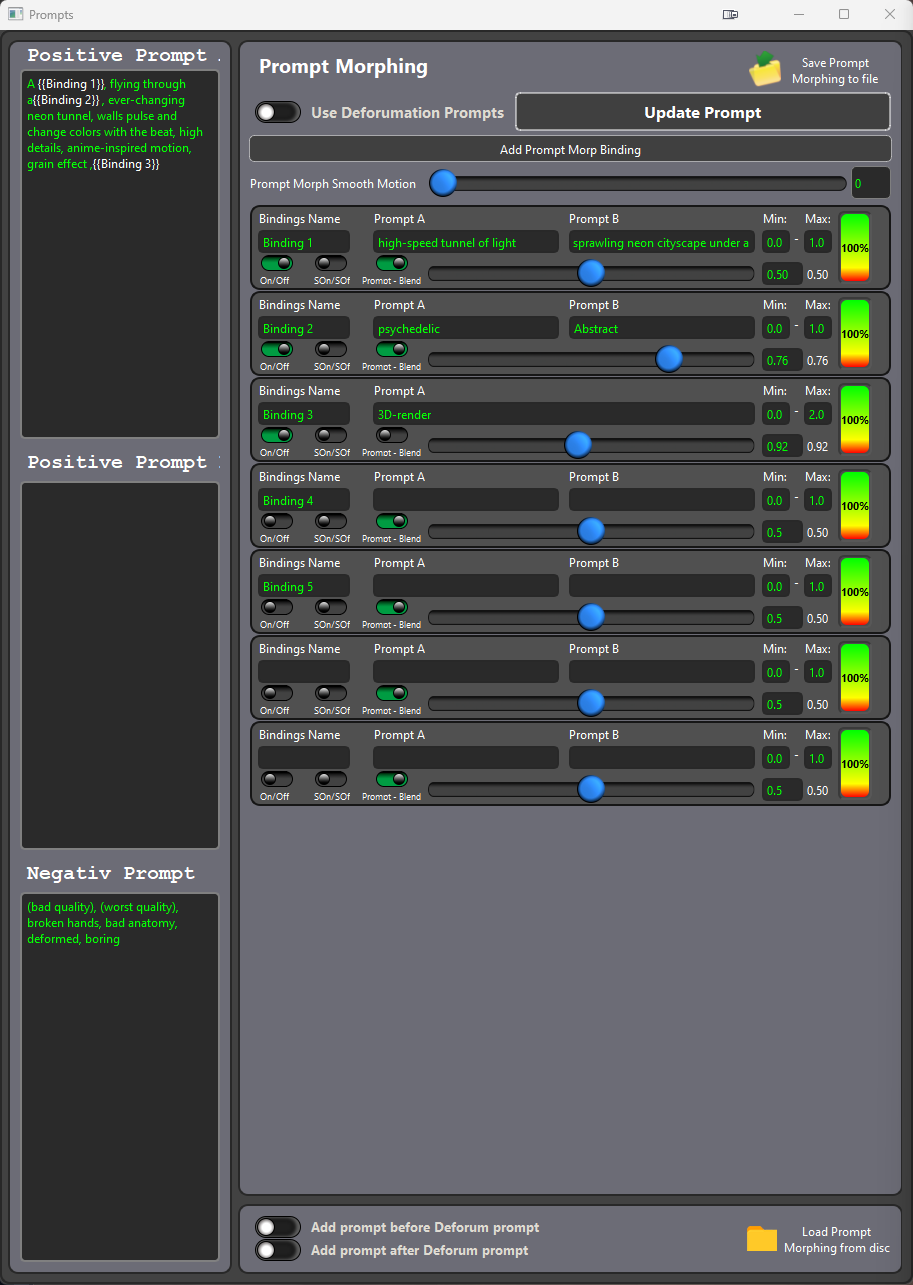Screen dimensions: 913x1285
Task: Click the 'Prompt Morphing' heading text
Action: (343, 66)
